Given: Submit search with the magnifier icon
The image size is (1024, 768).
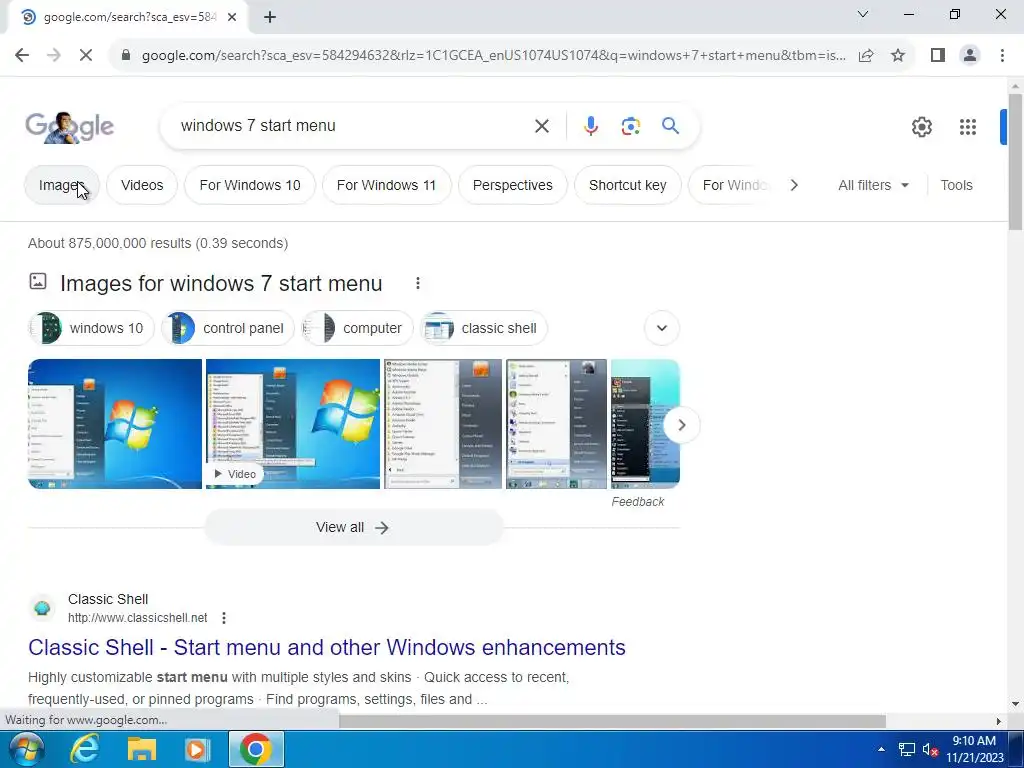Looking at the screenshot, I should [x=671, y=125].
